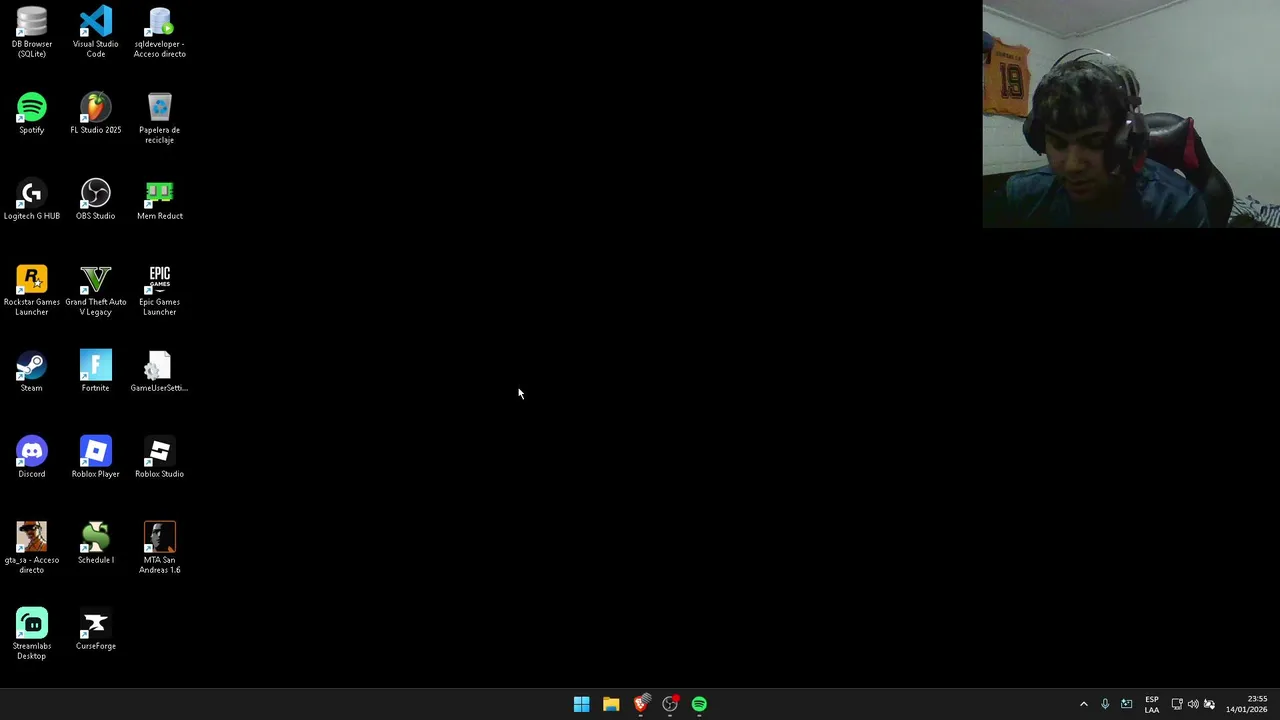The height and width of the screenshot is (720, 1280).
Task: Click the Discord desktop icon
Action: pyautogui.click(x=32, y=458)
